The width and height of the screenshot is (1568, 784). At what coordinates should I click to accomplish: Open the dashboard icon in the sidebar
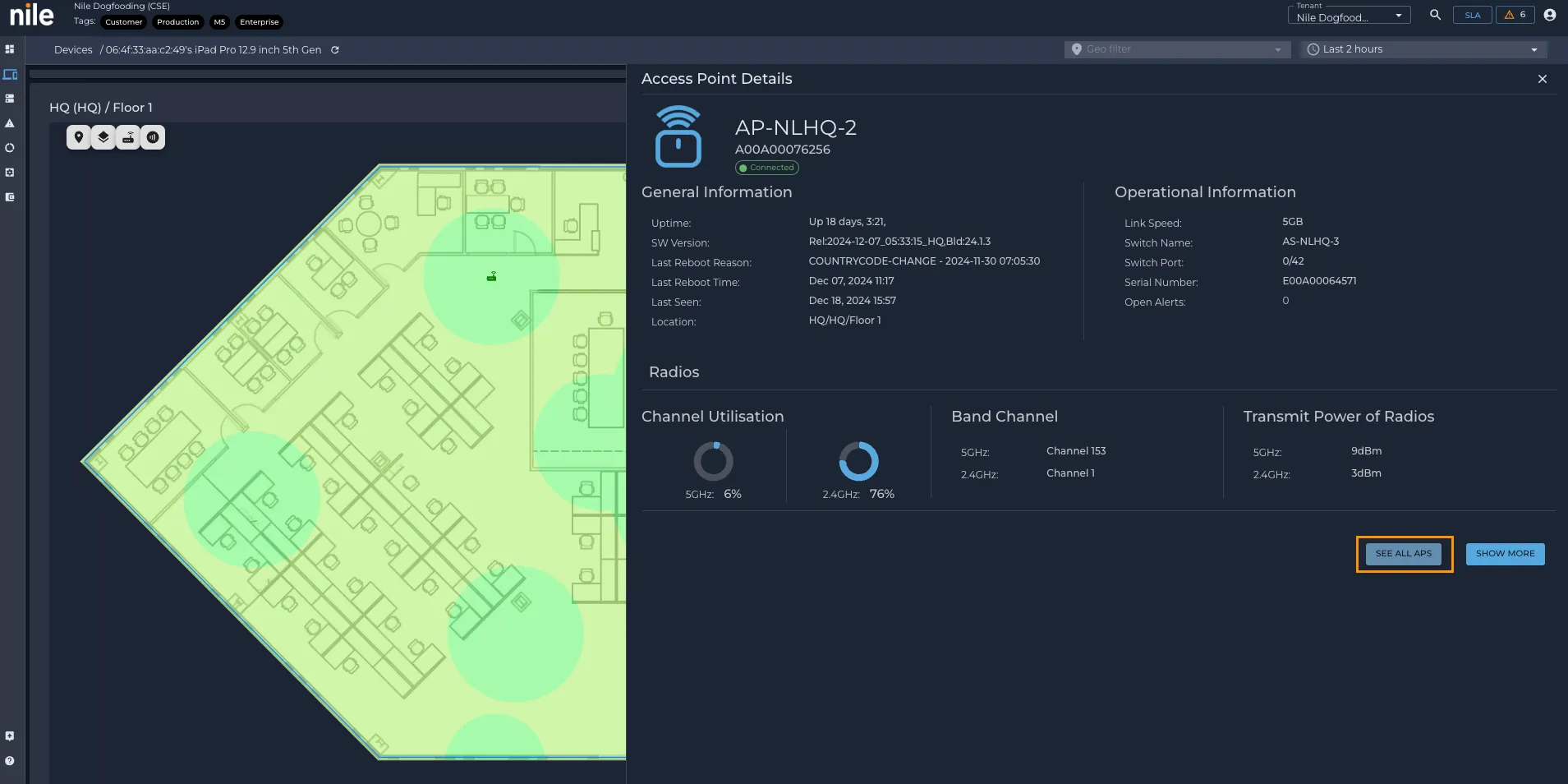pyautogui.click(x=10, y=49)
